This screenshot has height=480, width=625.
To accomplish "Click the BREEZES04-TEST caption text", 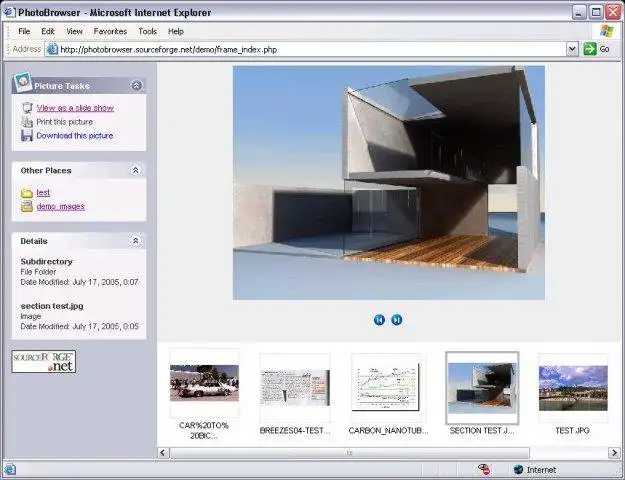I will click(x=295, y=431).
